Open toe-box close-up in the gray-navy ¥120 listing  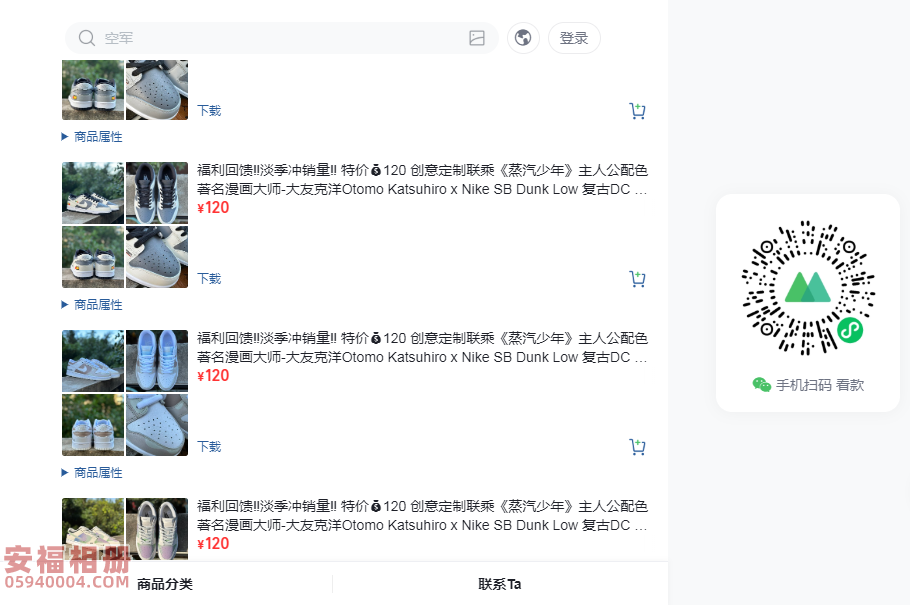click(x=157, y=257)
